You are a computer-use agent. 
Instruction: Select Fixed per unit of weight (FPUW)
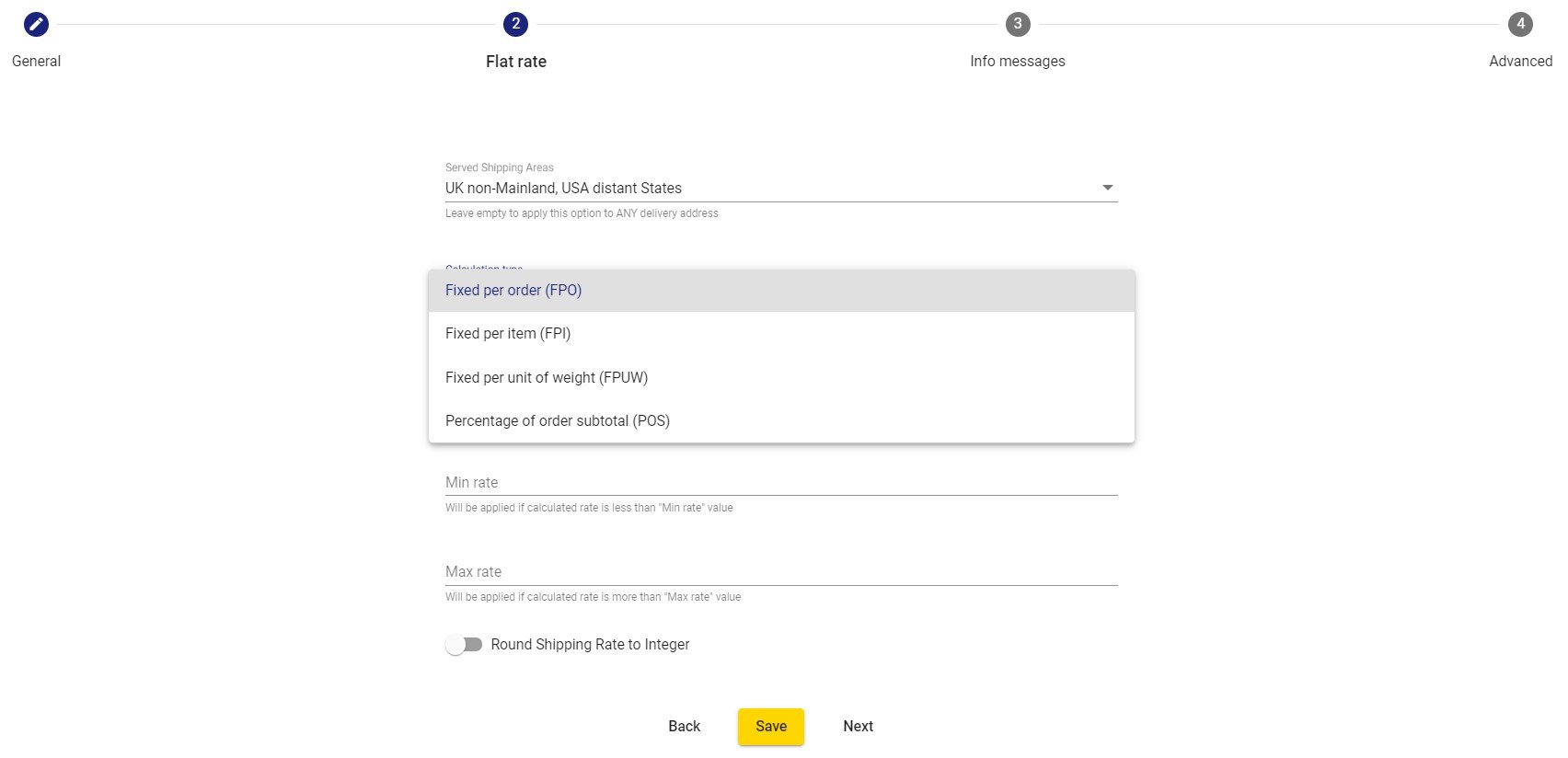tap(781, 377)
